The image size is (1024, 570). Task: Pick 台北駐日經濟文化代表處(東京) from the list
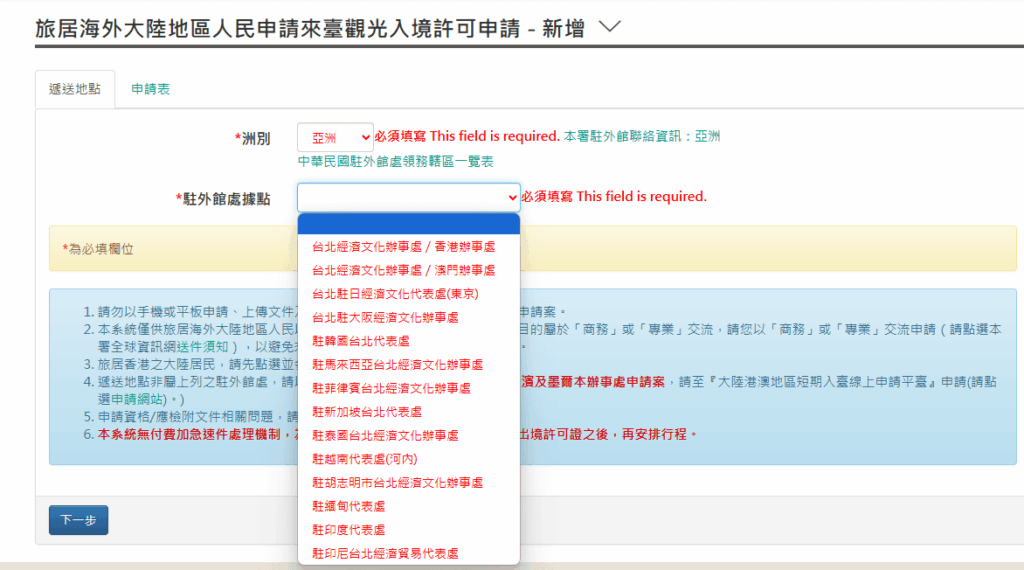pyautogui.click(x=395, y=294)
